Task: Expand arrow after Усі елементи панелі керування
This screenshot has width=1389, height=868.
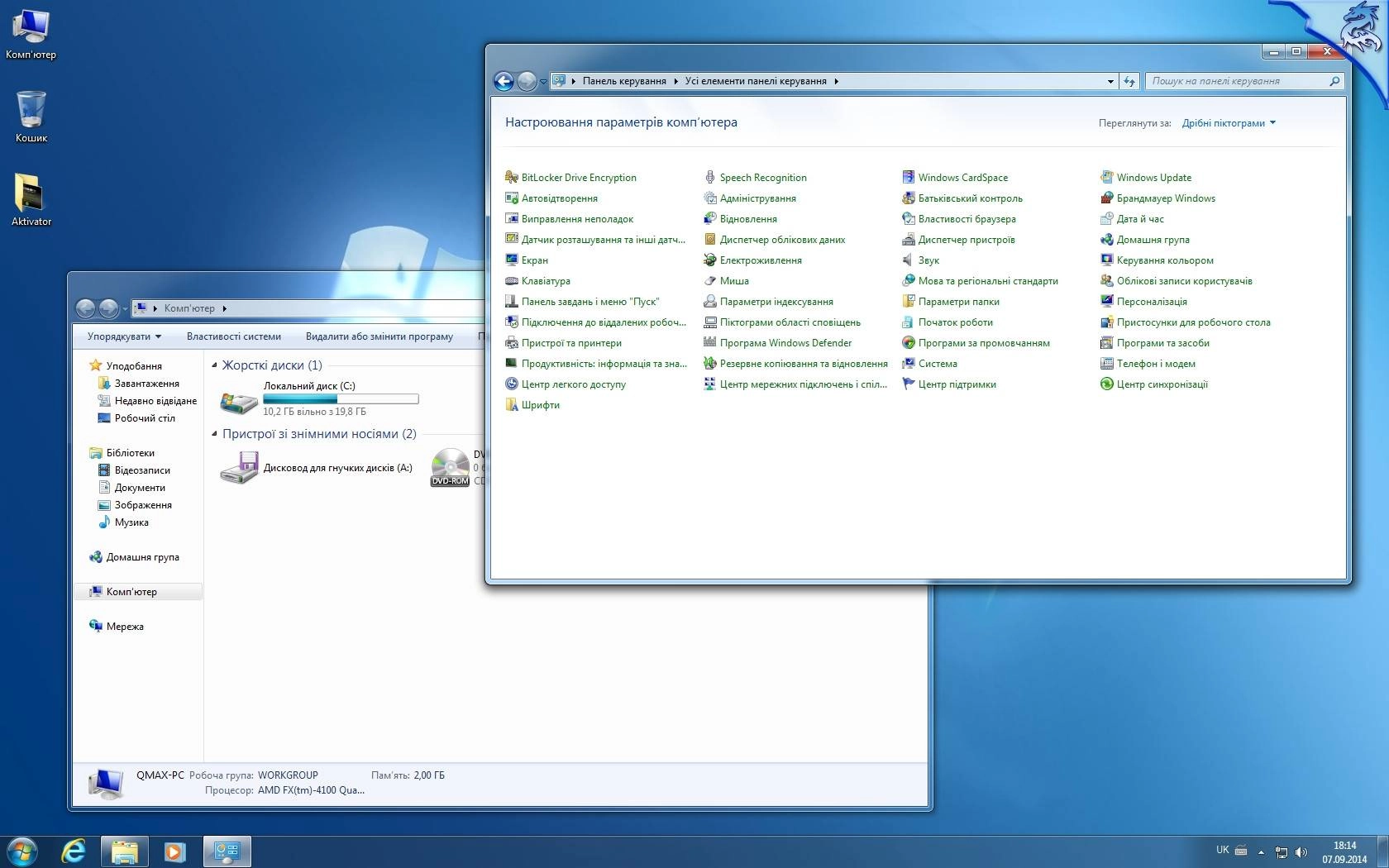Action: tap(836, 81)
